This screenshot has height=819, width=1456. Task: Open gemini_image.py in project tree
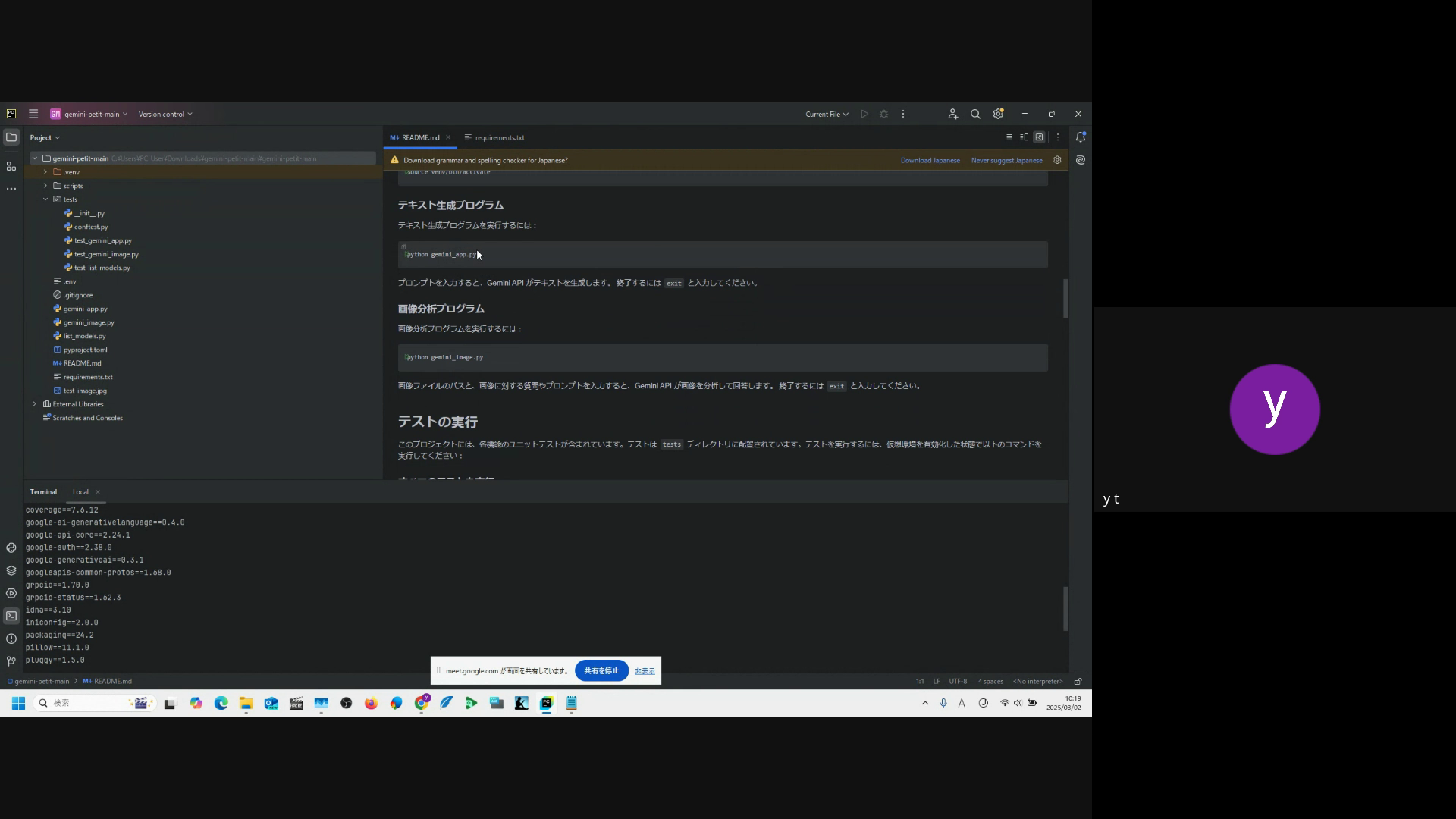(89, 322)
